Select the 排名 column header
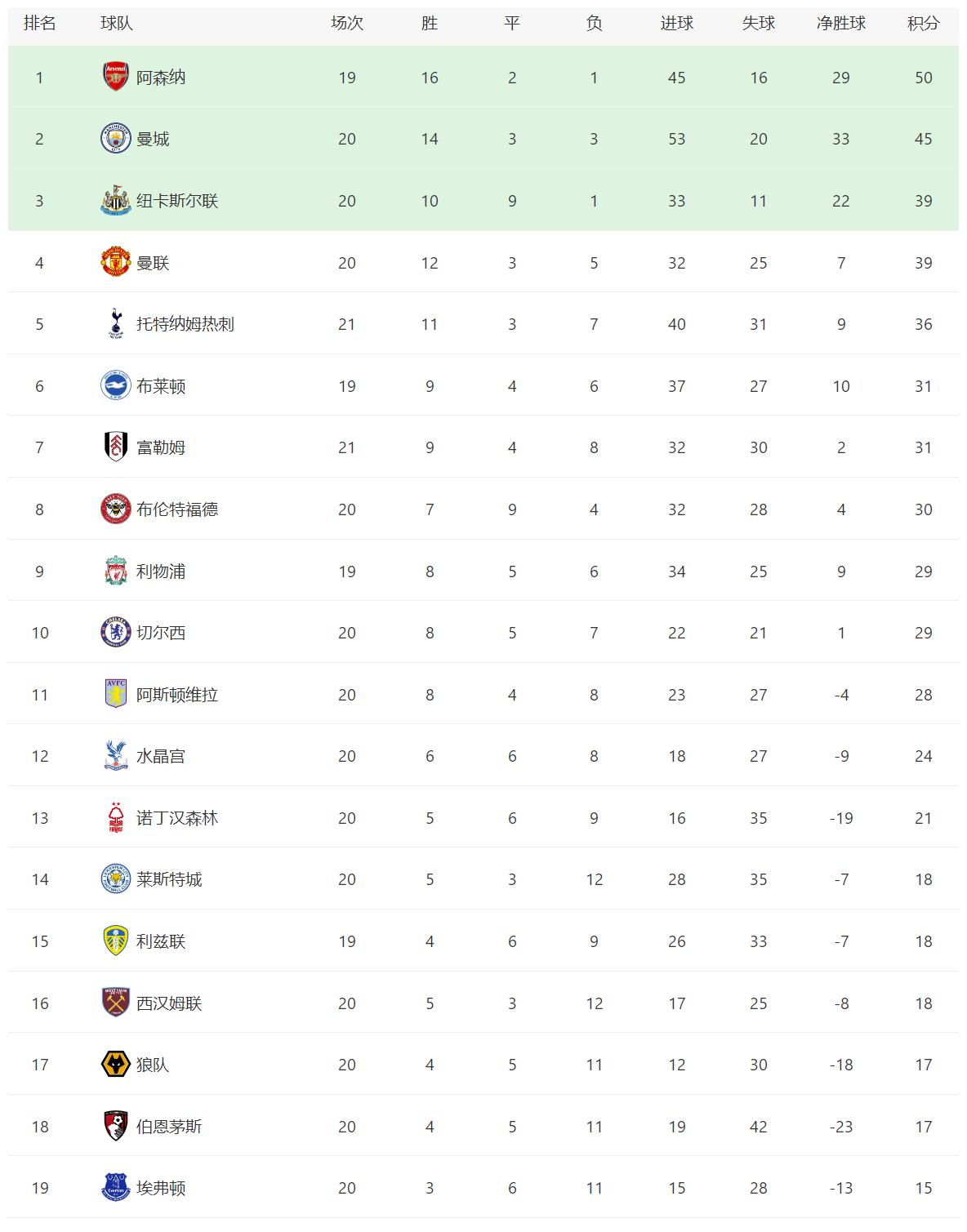Screen dimensions: 967x1232 click(39, 24)
